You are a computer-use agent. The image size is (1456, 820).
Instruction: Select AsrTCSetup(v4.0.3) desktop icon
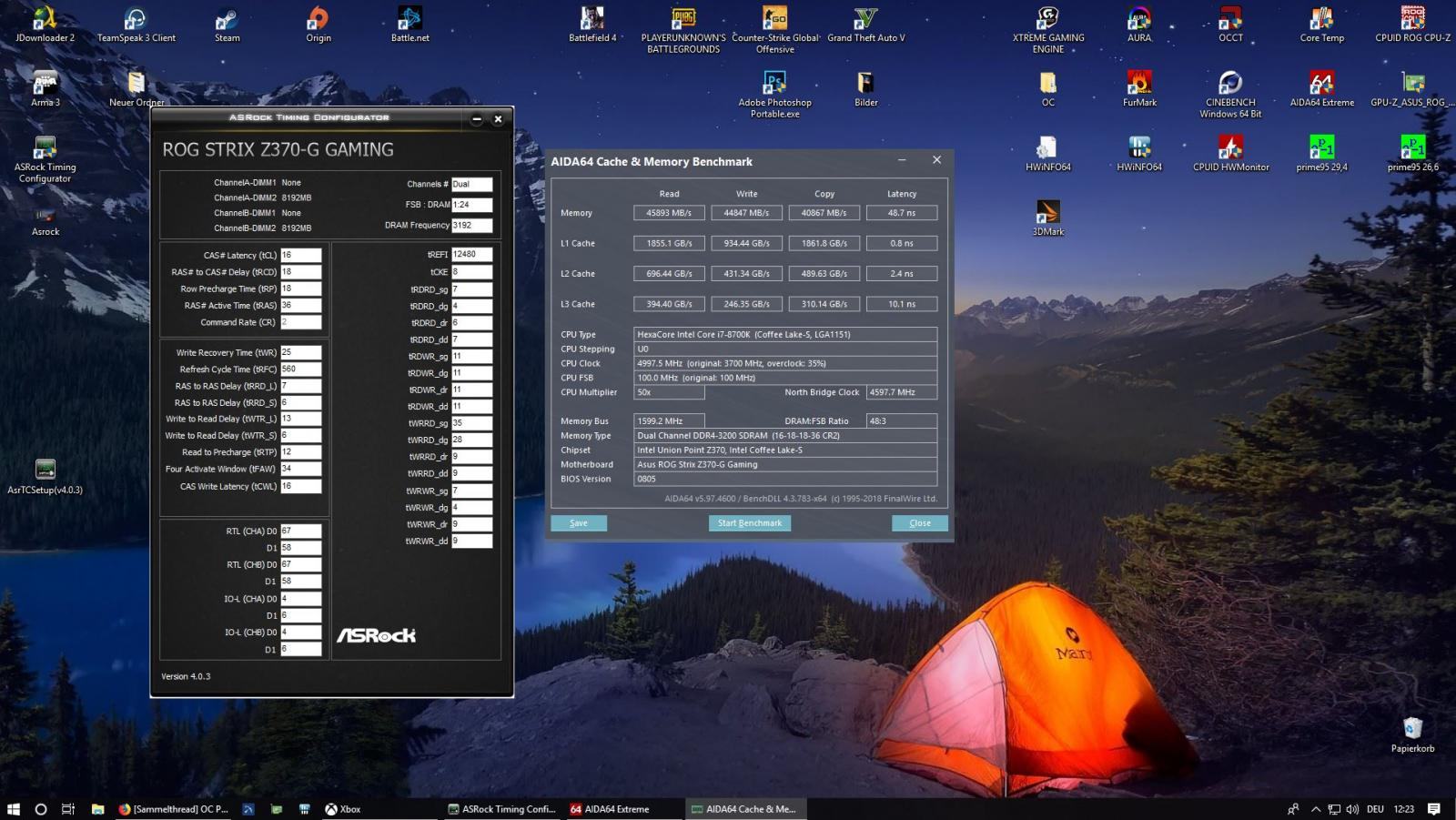45,477
